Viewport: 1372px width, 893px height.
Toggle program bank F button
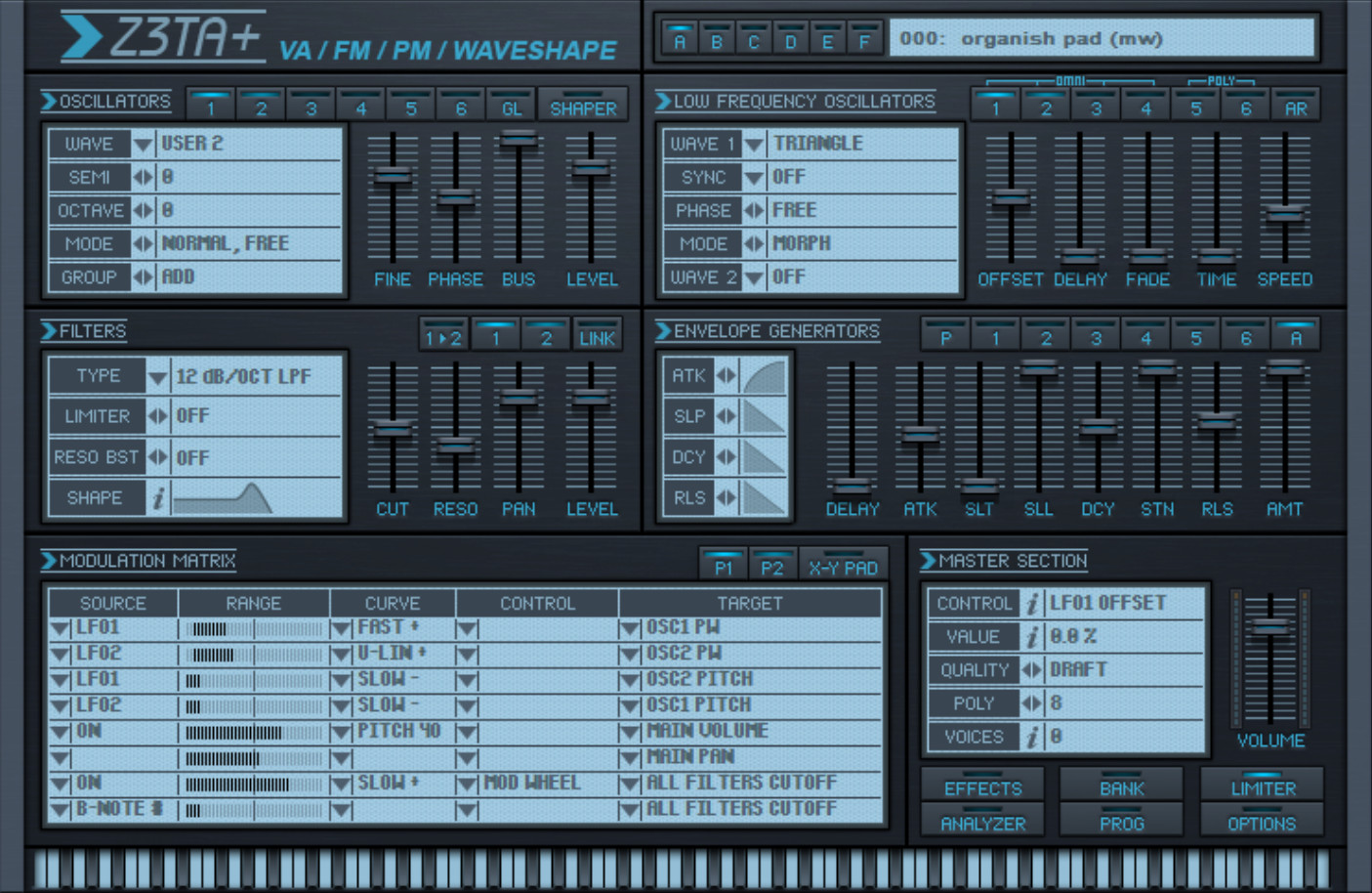pos(864,38)
